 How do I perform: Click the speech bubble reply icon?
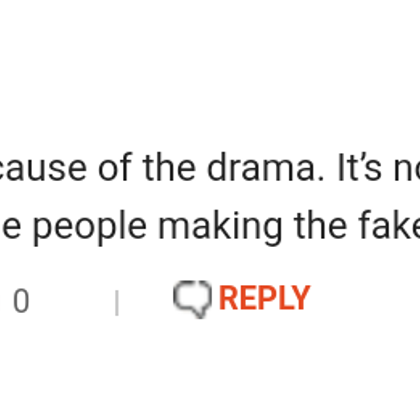(x=192, y=299)
